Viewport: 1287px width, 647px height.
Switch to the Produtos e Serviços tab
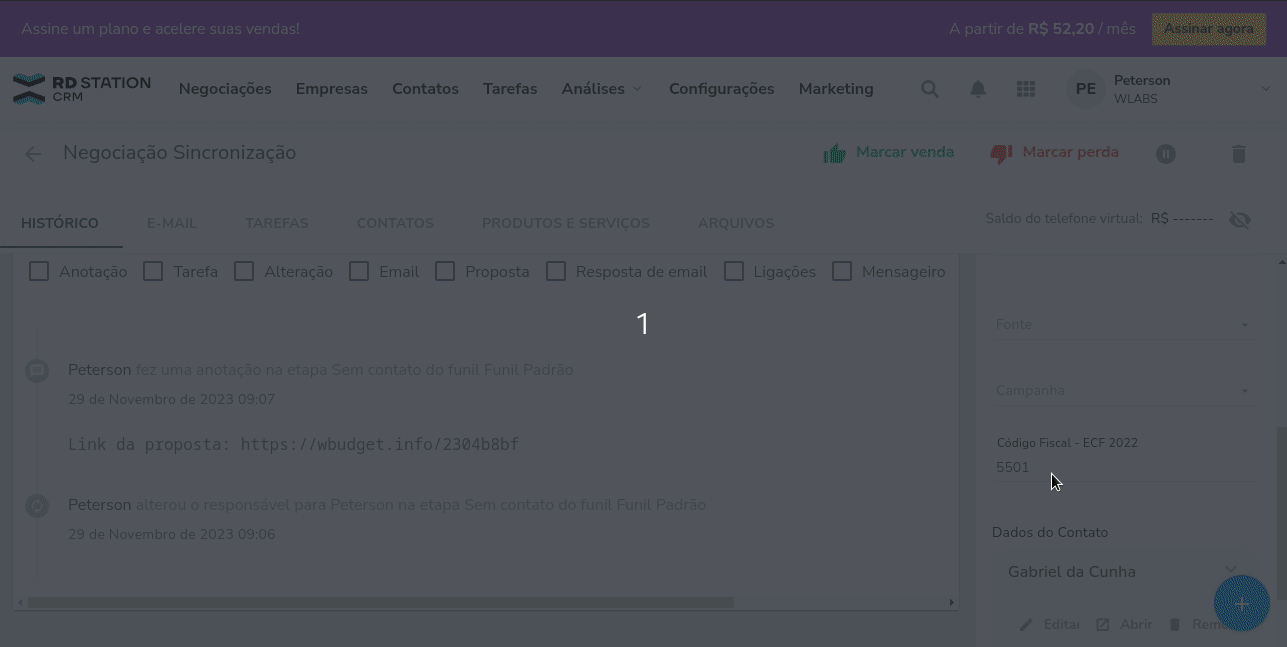(x=565, y=223)
